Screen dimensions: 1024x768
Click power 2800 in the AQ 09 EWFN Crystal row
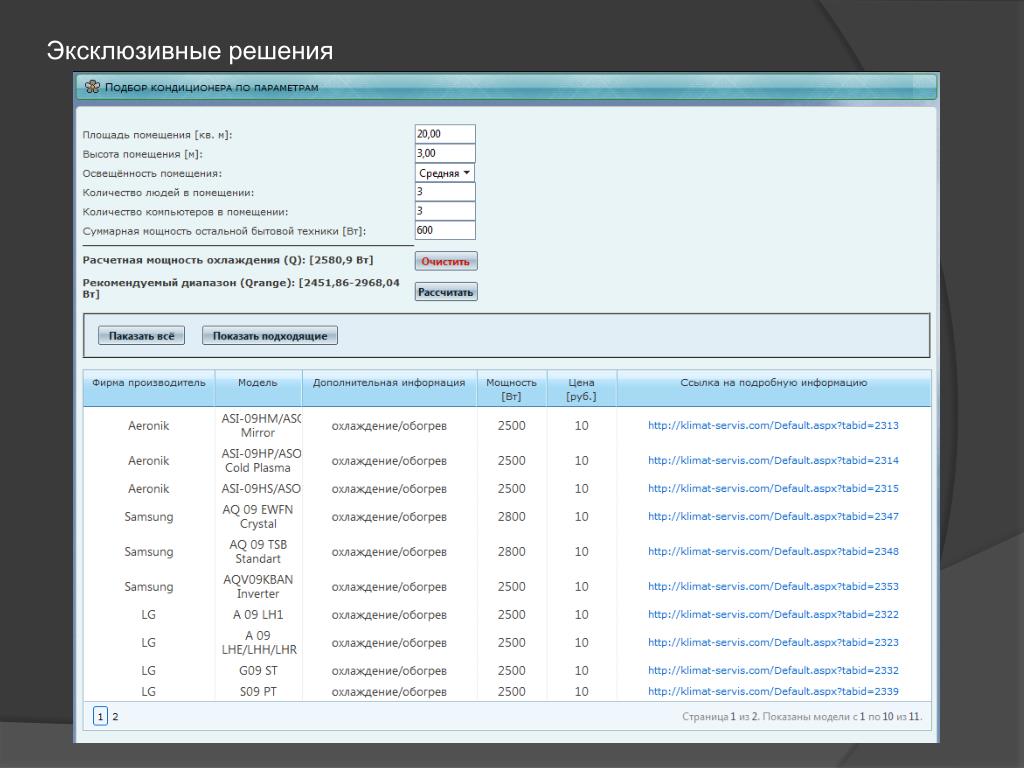pos(511,517)
